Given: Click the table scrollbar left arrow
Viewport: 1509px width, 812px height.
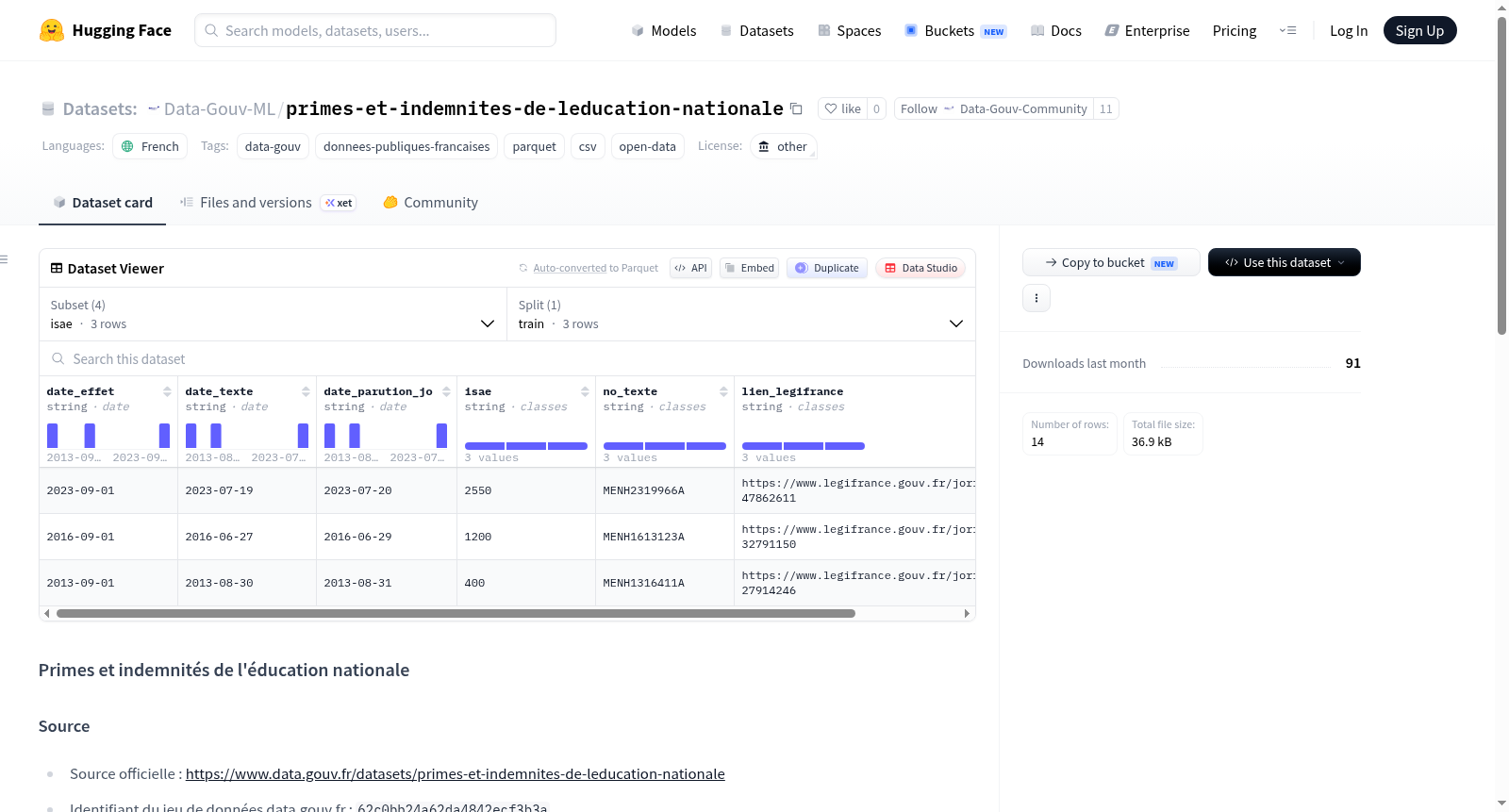Looking at the screenshot, I should click(46, 613).
